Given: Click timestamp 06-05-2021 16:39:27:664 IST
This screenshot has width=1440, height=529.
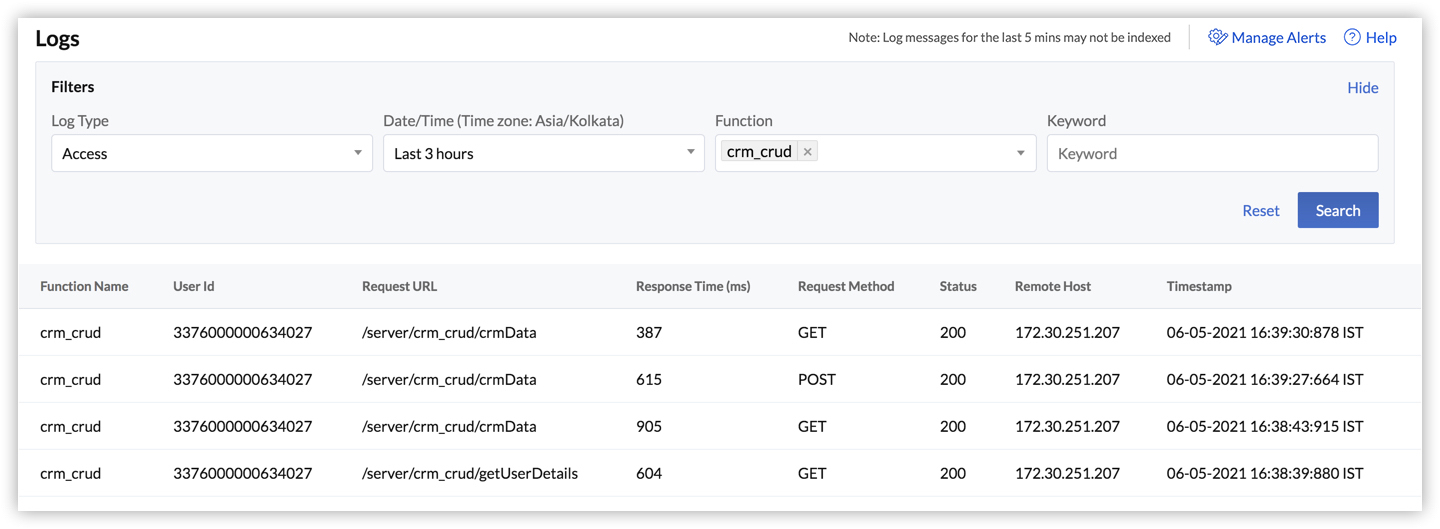Looking at the screenshot, I should 1265,379.
